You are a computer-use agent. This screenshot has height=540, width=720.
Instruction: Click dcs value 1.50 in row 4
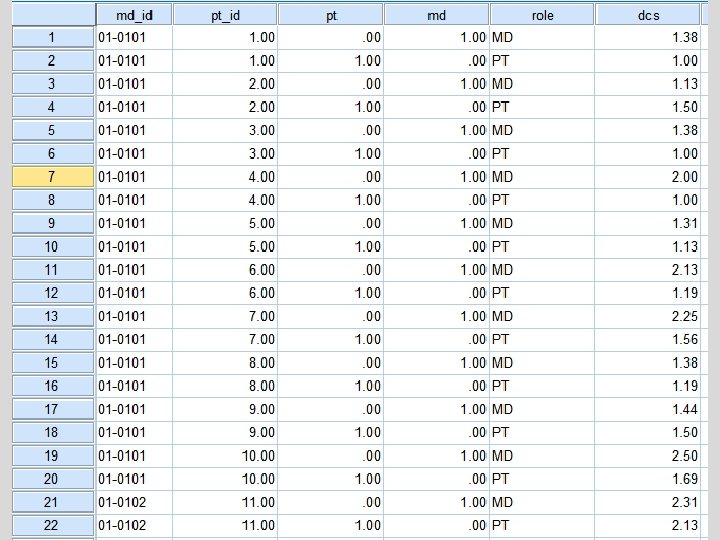pos(647,107)
